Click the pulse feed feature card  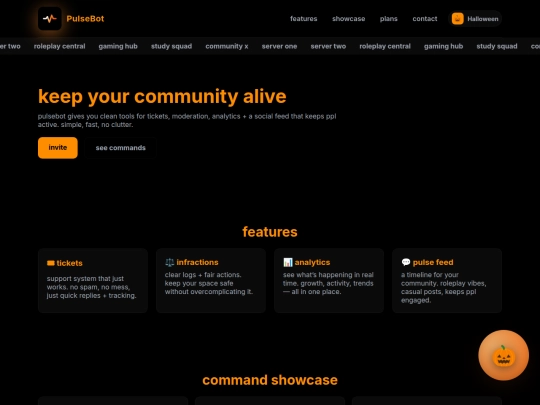pos(447,281)
